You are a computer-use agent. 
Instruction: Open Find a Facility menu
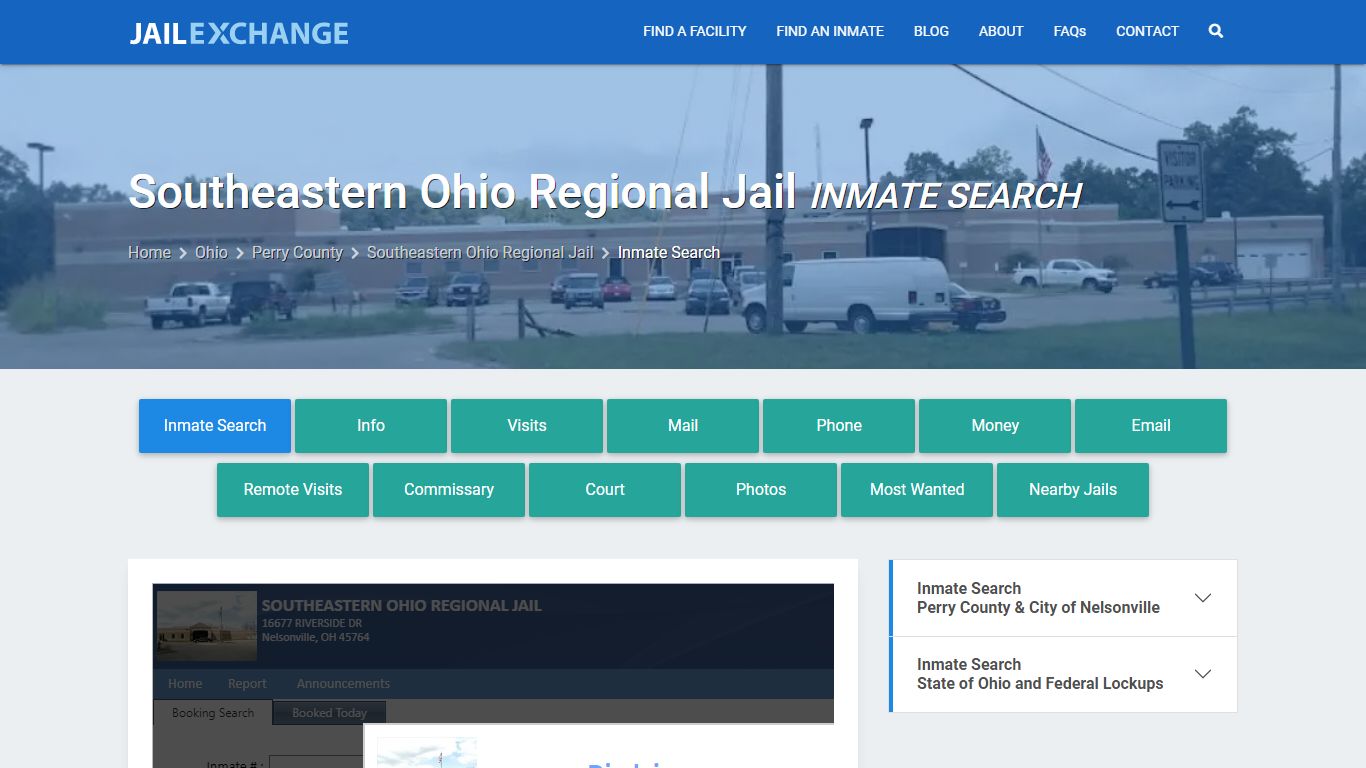coord(695,31)
